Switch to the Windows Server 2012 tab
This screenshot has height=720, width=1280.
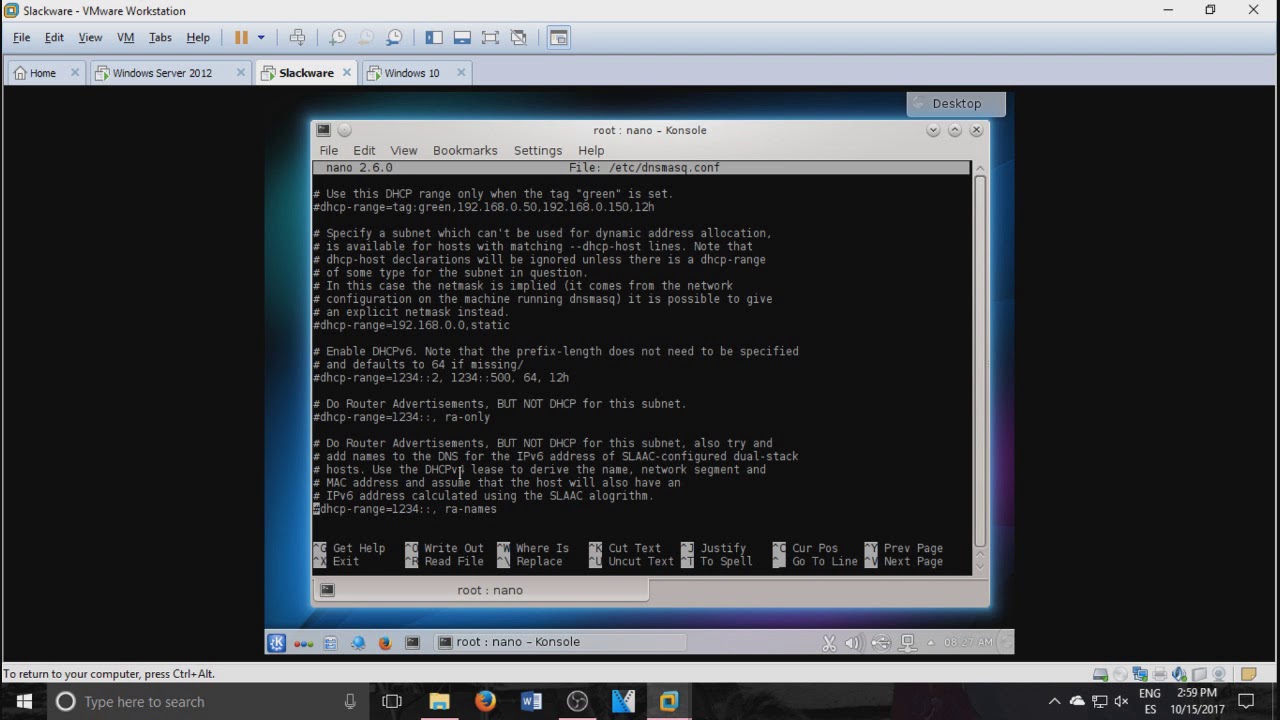pos(160,73)
